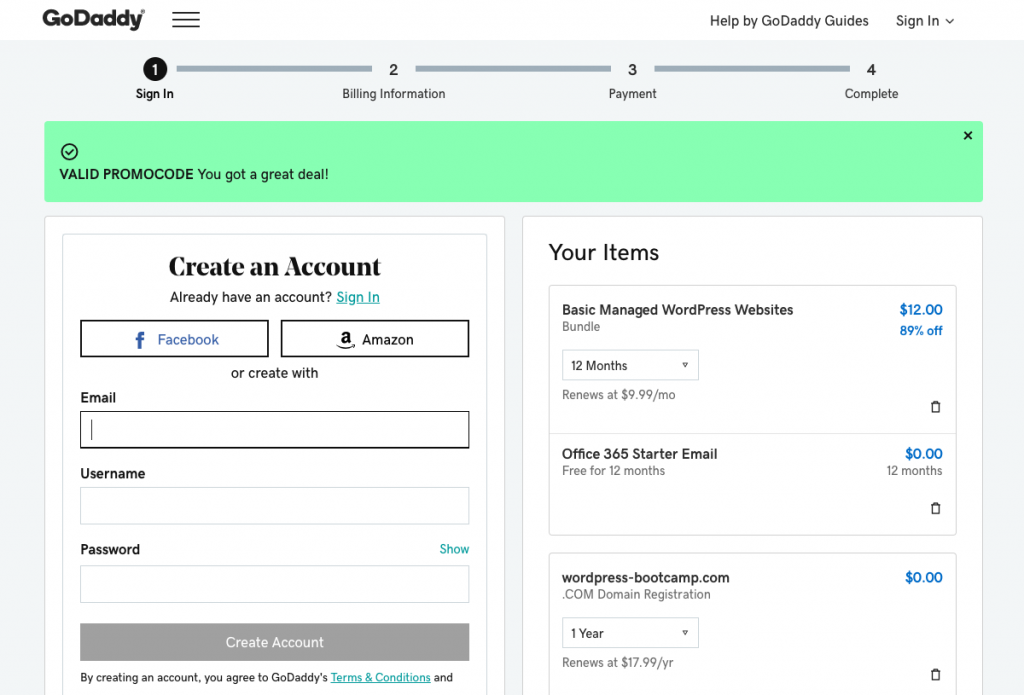
Task: Click the 89% off discount text
Action: click(921, 331)
